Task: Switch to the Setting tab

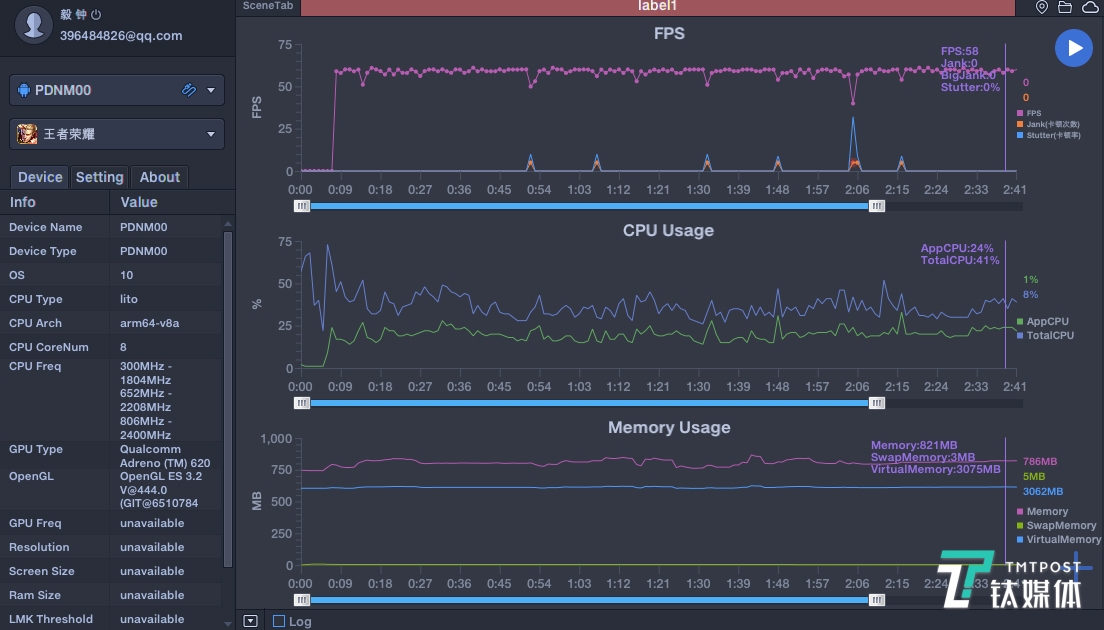Action: pyautogui.click(x=99, y=177)
